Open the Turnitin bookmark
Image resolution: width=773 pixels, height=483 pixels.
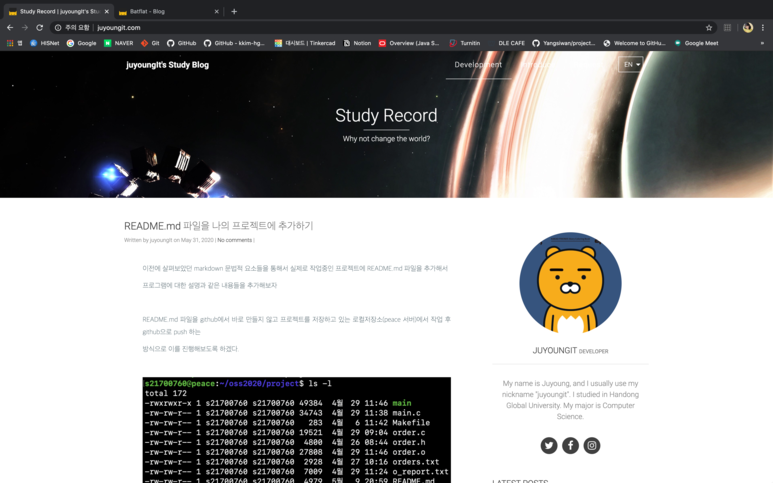click(x=464, y=43)
